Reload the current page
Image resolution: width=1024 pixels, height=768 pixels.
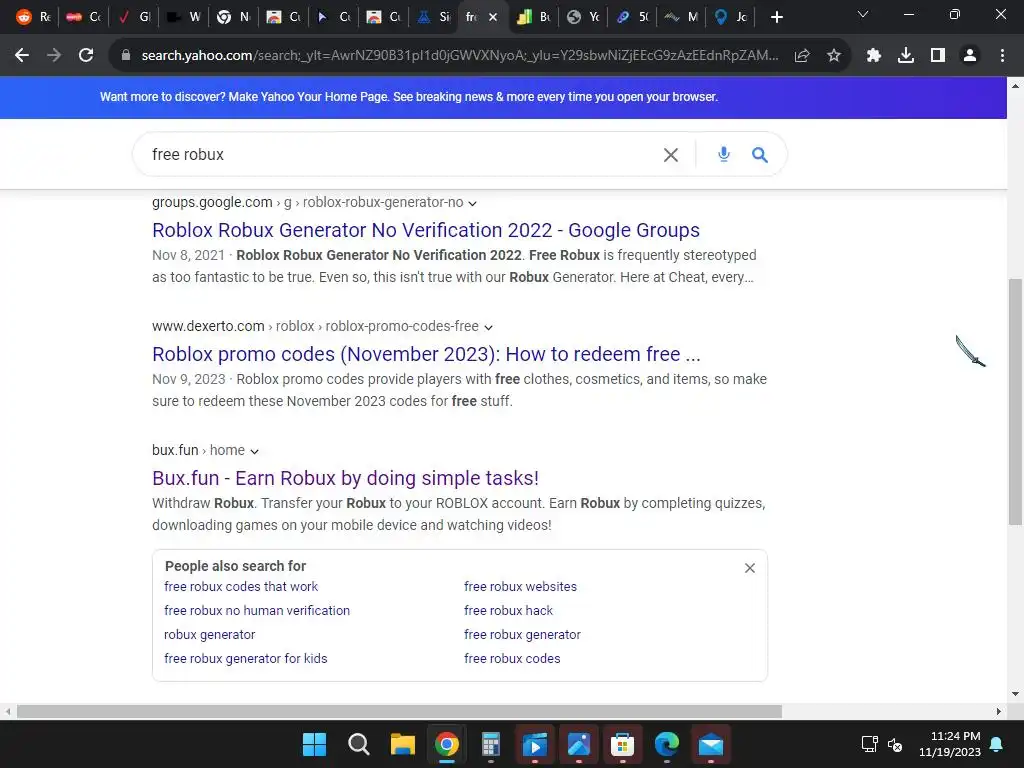[x=86, y=56]
